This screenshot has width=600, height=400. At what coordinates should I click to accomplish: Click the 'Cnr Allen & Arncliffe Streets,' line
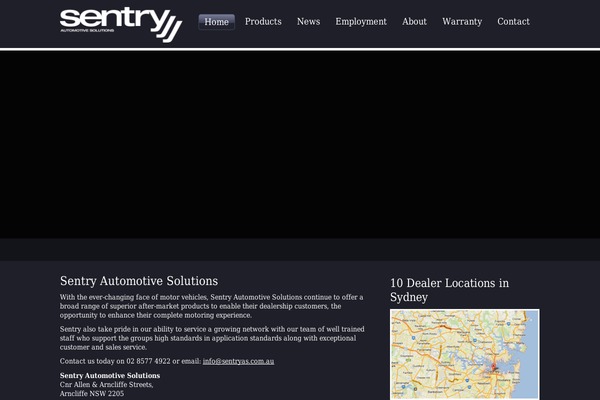[x=106, y=385]
